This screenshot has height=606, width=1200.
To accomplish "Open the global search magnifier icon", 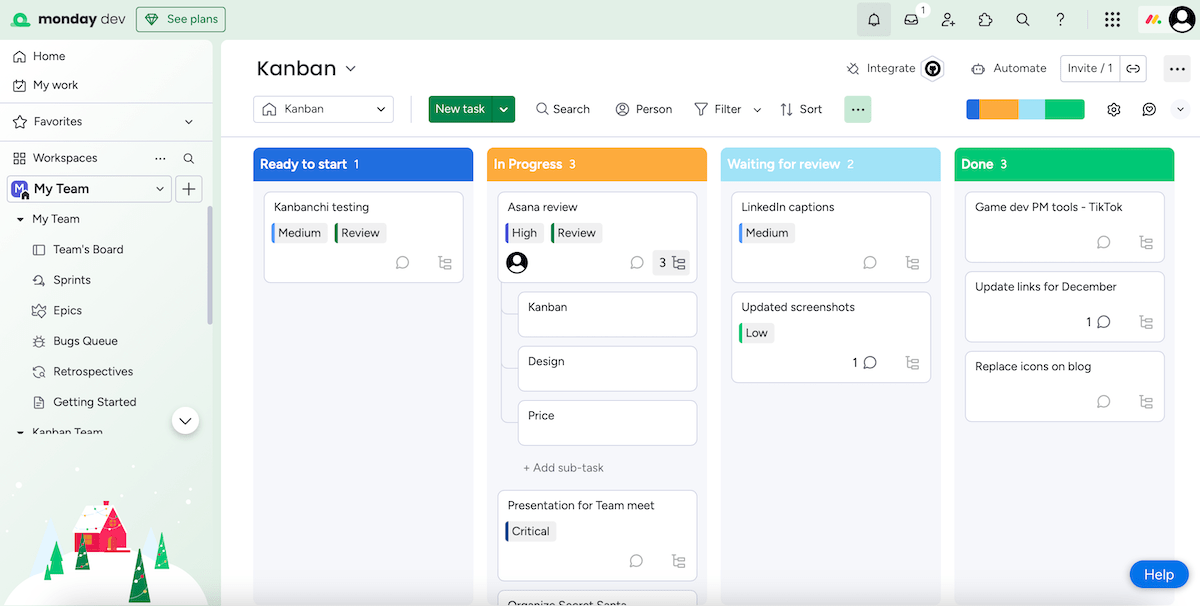I will (x=1022, y=19).
